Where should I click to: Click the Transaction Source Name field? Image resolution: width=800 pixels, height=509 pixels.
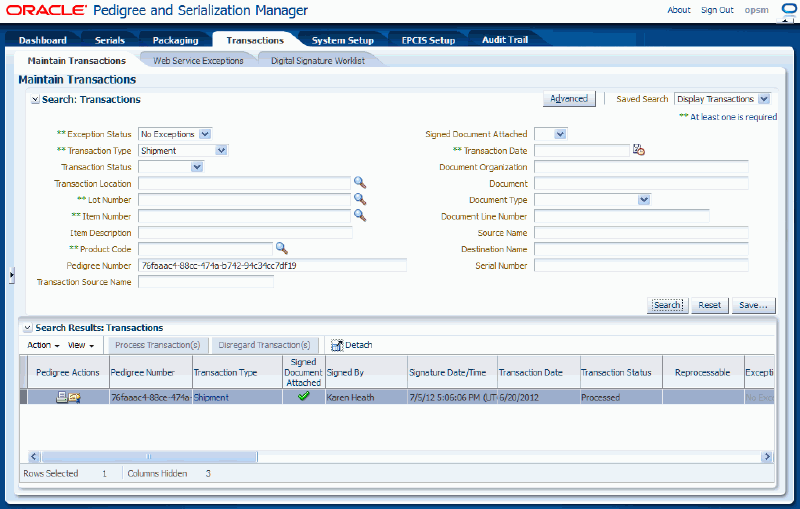[206, 282]
